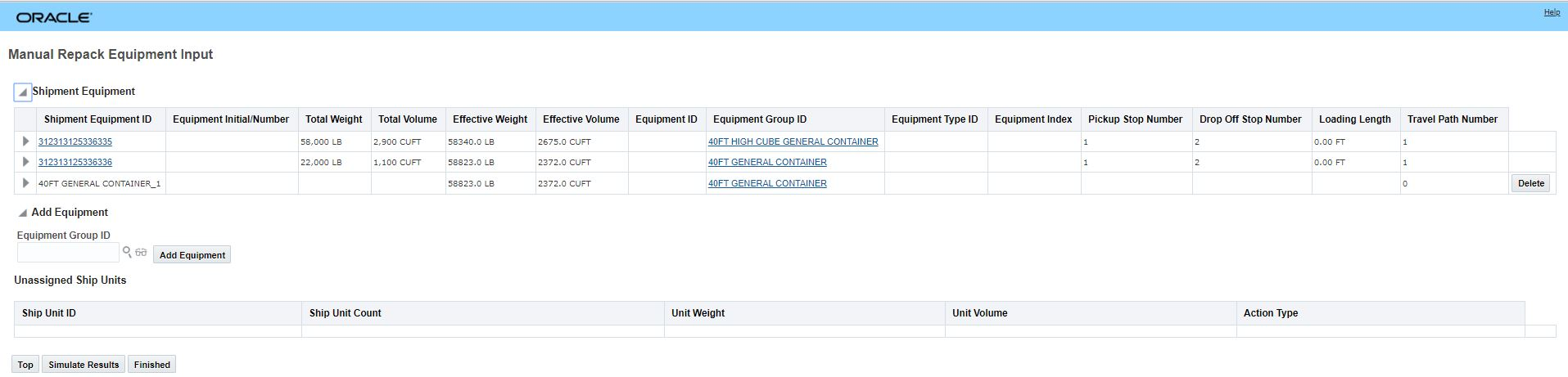This screenshot has width=1568, height=377.
Task: Click the Top button
Action: tap(25, 365)
